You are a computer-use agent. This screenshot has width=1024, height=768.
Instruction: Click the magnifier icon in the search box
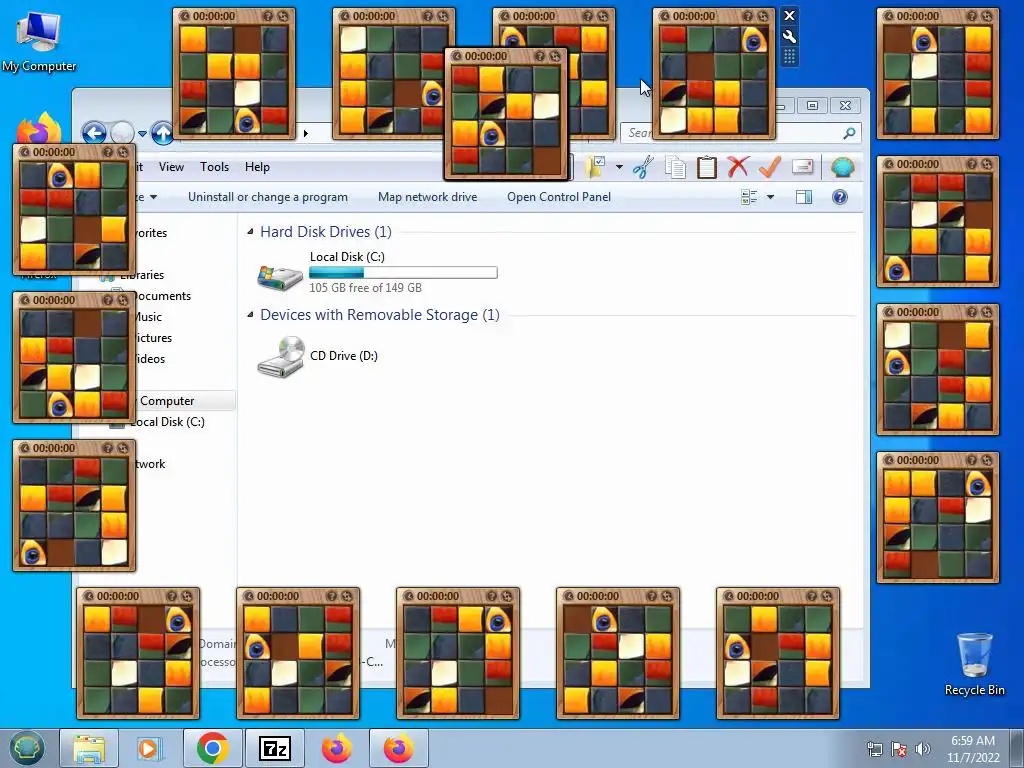[849, 133]
